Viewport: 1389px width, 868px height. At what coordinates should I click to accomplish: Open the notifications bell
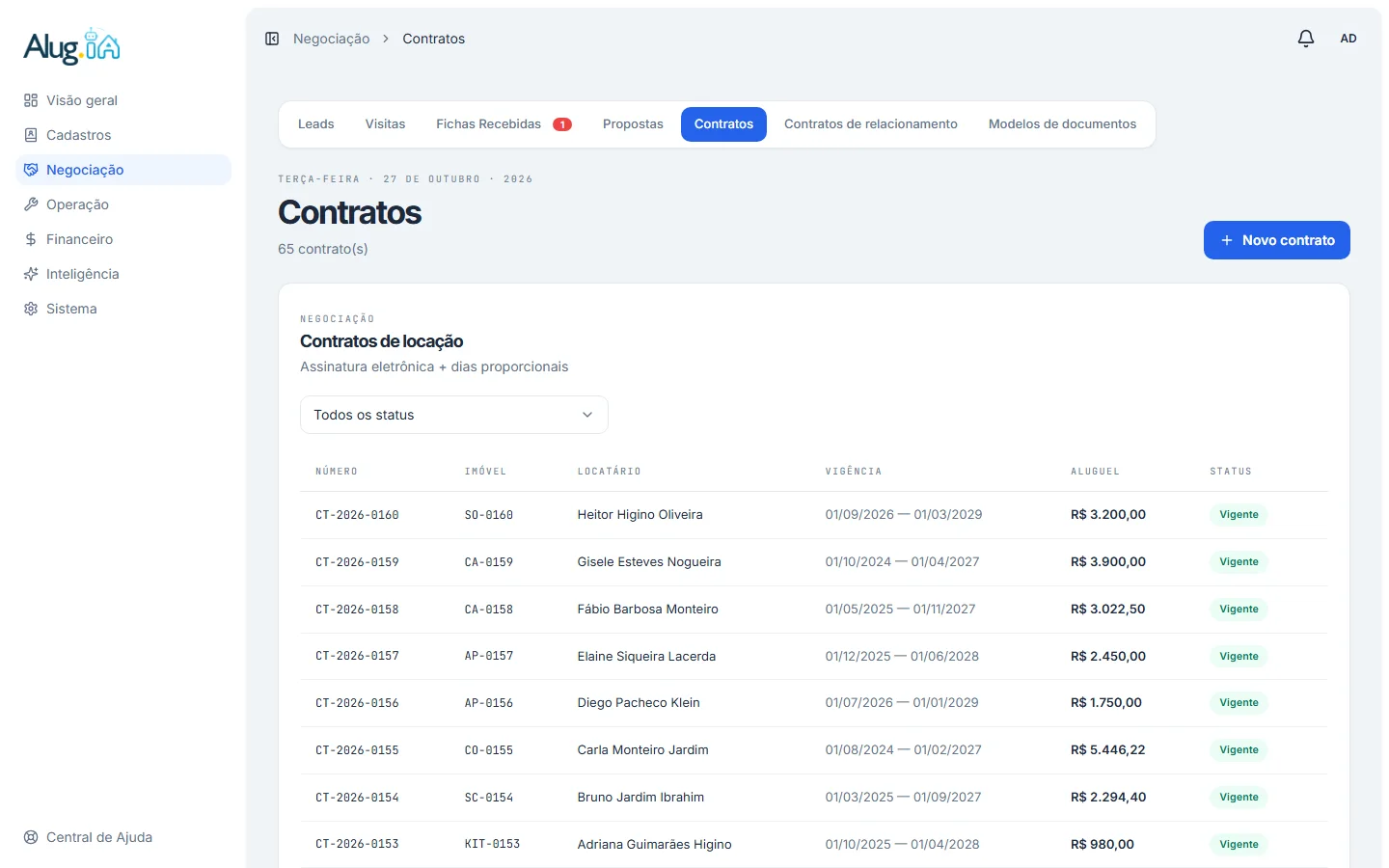pos(1306,39)
